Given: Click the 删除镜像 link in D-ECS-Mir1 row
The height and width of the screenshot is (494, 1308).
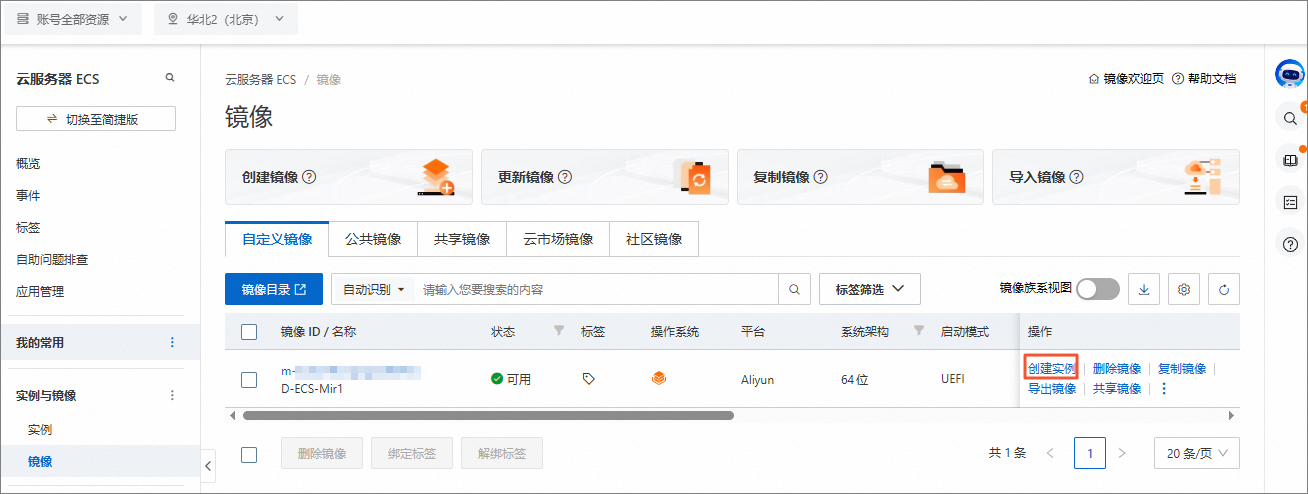Looking at the screenshot, I should [x=1117, y=368].
